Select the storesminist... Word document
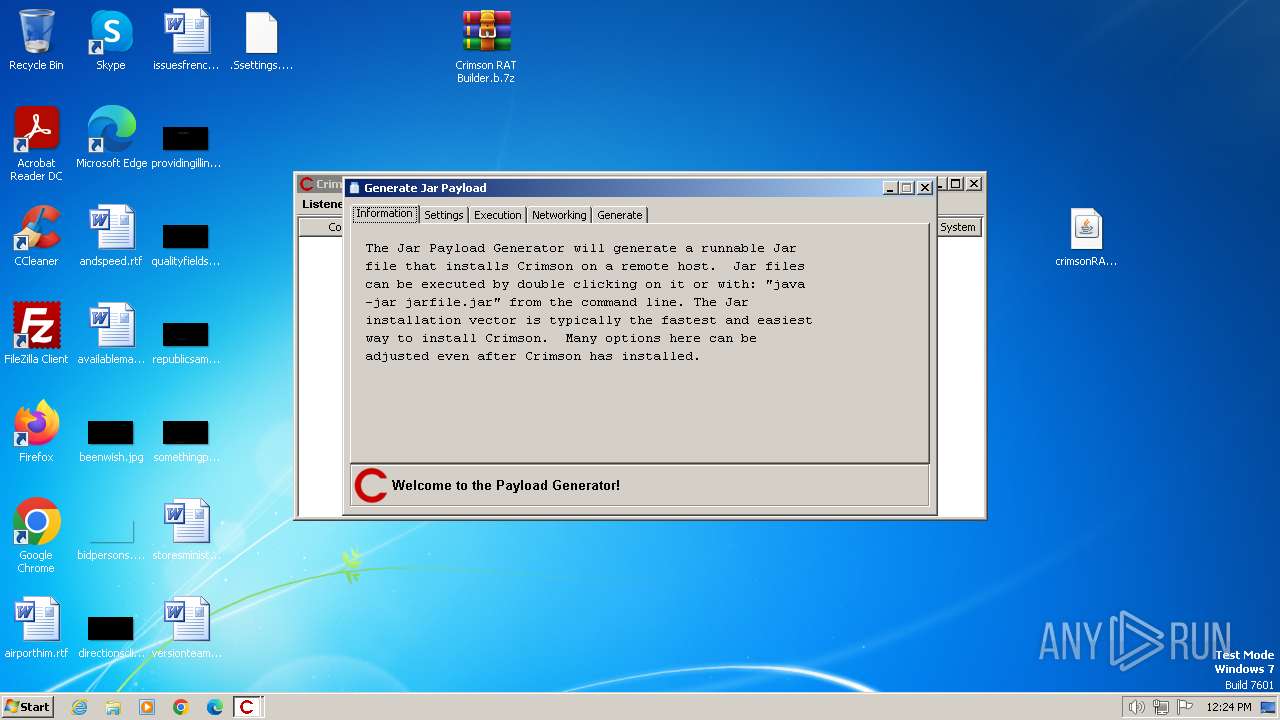The height and width of the screenshot is (720, 1280). pos(186,530)
